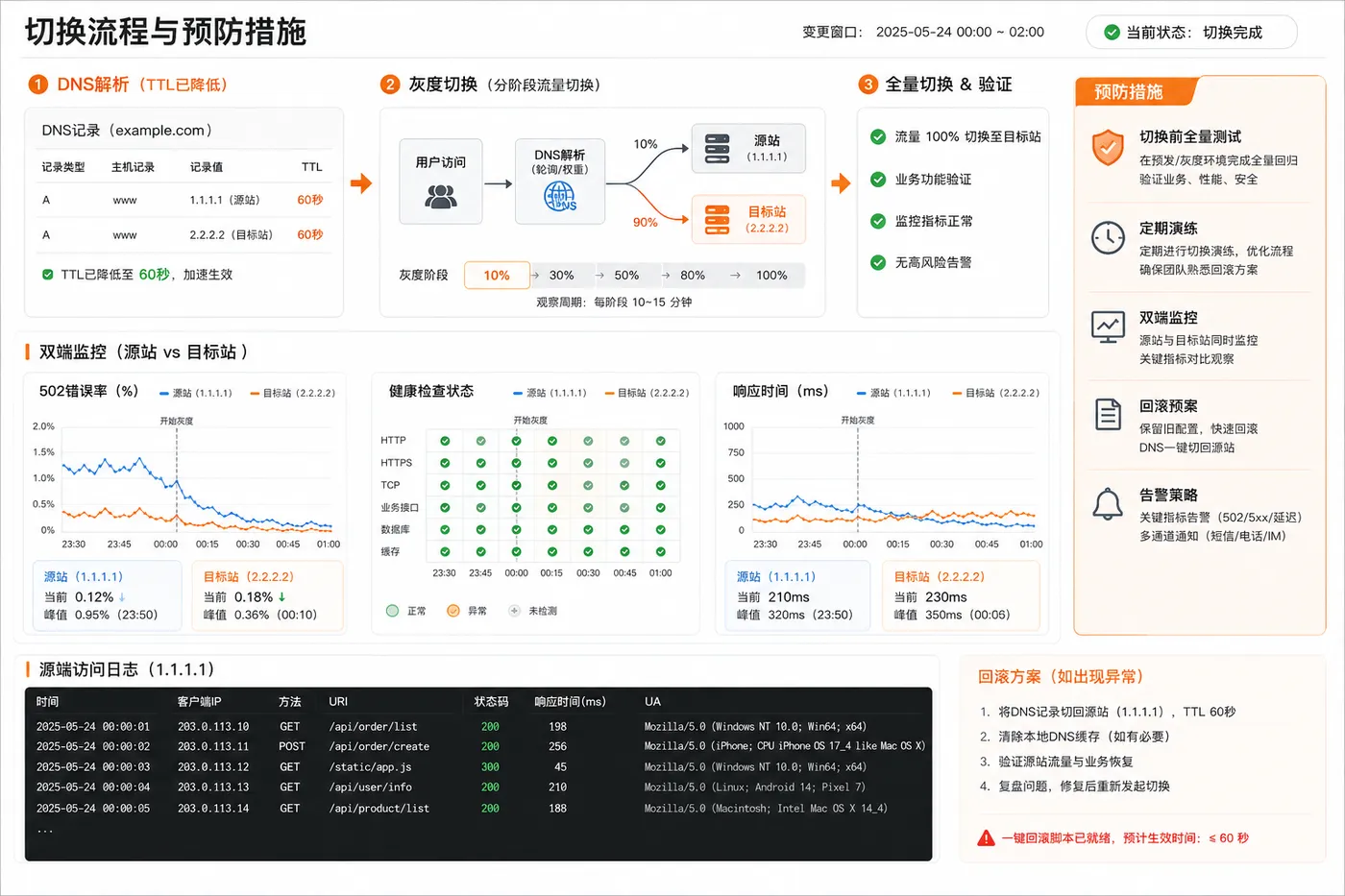Click 开始灰度 marker in 502错误率 chart
This screenshot has width=1345, height=896.
[x=177, y=421]
